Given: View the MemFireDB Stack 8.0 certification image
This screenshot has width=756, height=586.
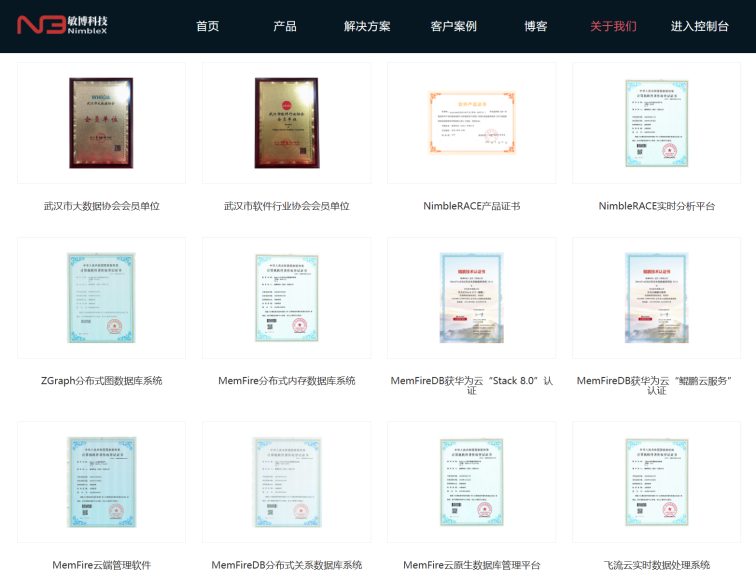Looking at the screenshot, I should (x=472, y=298).
